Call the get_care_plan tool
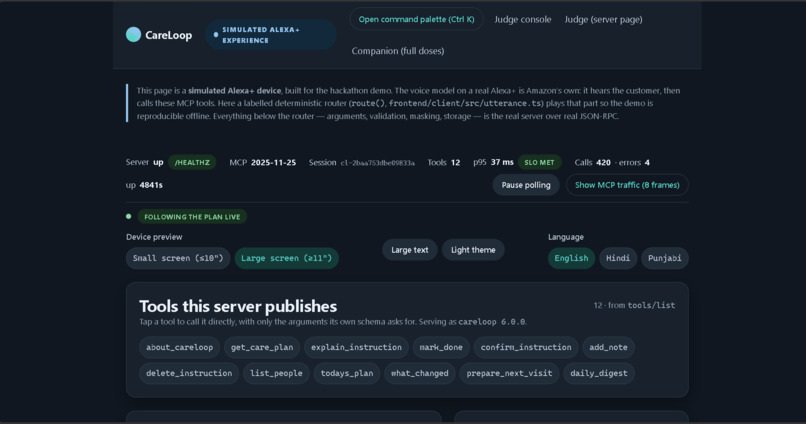The image size is (806, 424). (x=262, y=347)
